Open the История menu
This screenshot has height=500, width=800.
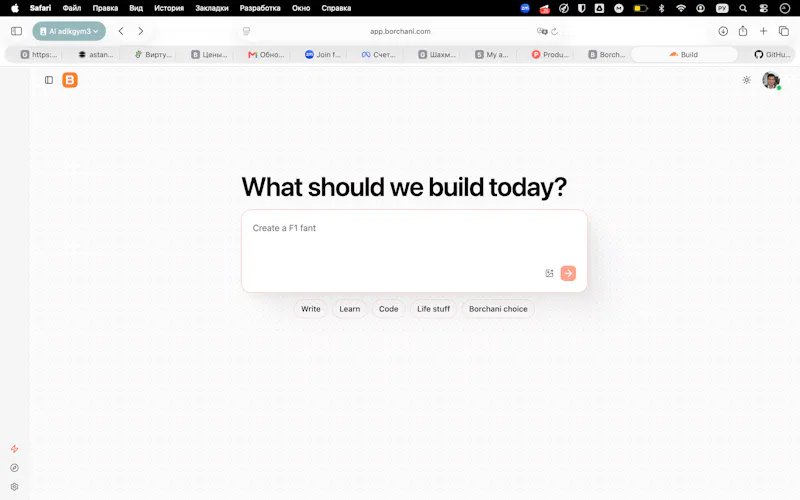pos(169,8)
